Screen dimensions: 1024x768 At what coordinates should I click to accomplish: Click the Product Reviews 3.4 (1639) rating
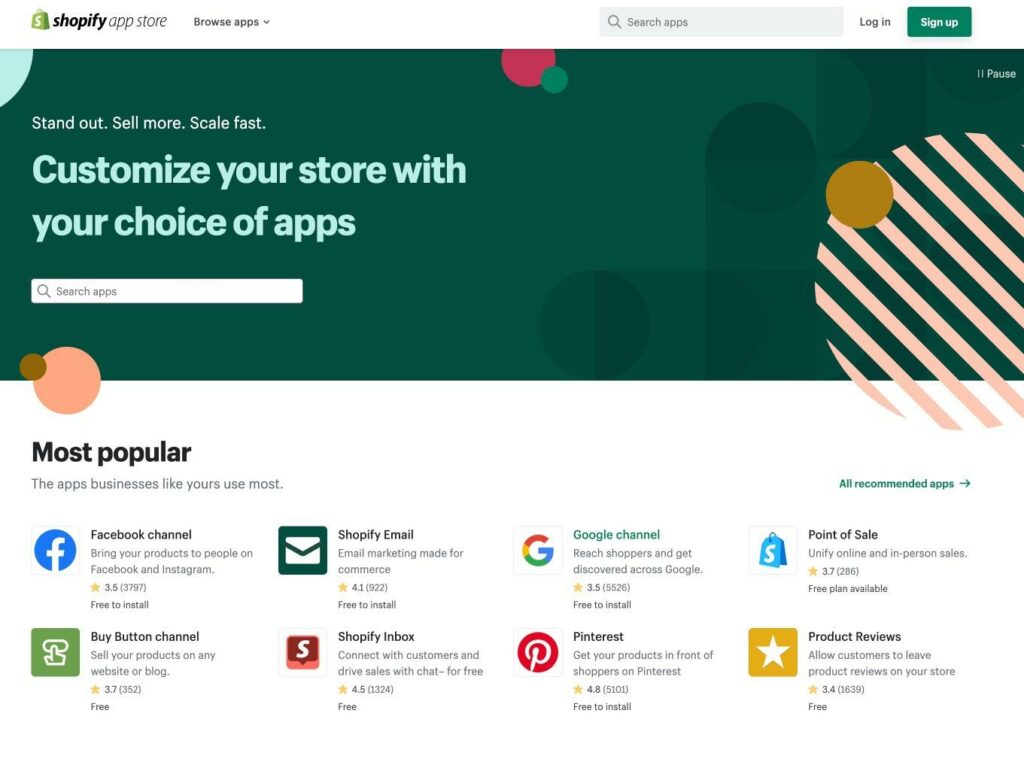coord(836,689)
